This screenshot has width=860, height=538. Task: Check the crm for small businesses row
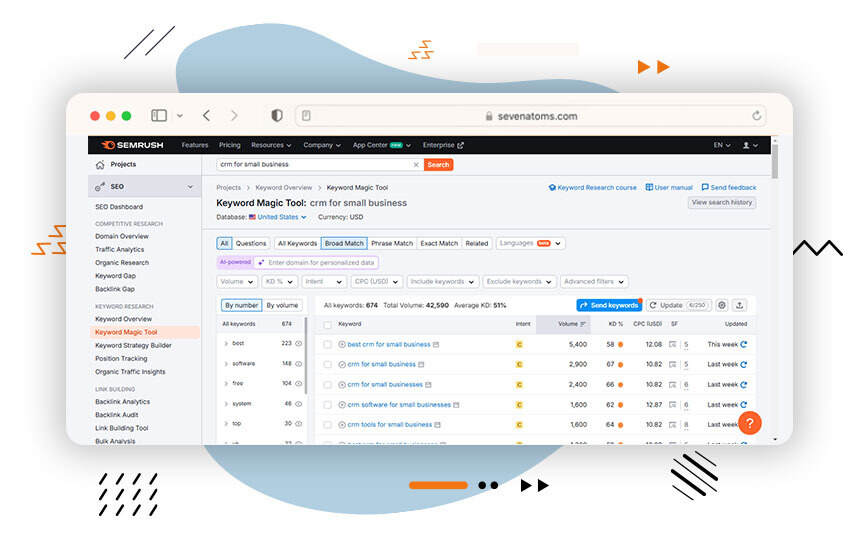pos(327,384)
